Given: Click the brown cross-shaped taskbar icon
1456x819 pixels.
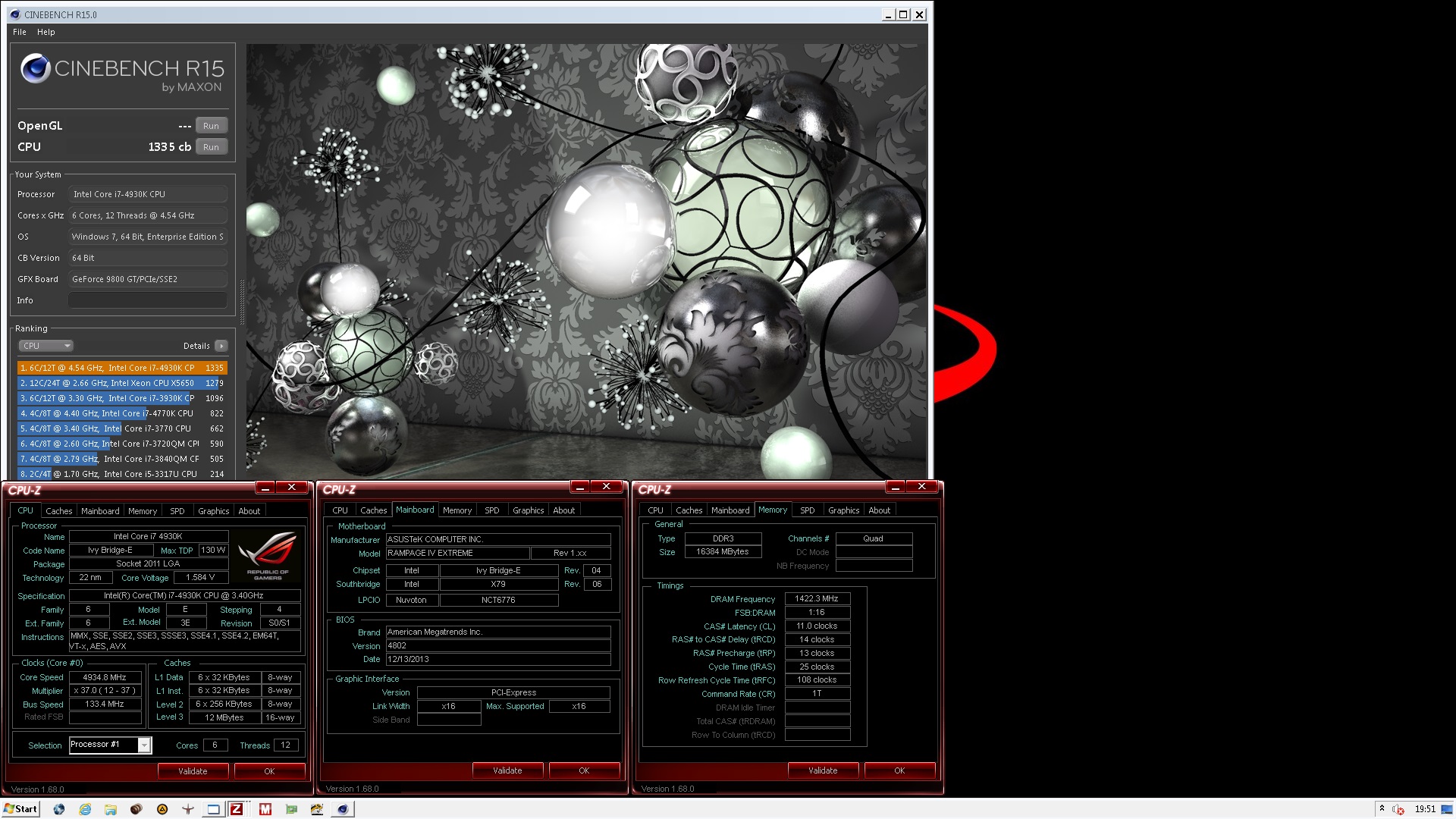Looking at the screenshot, I should coord(188,809).
